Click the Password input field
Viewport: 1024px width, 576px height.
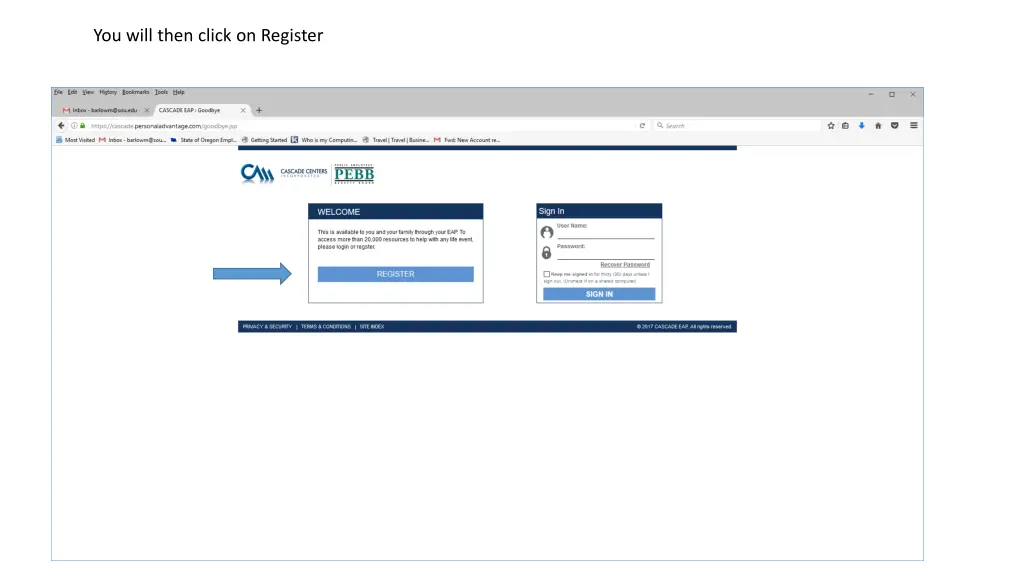point(605,254)
